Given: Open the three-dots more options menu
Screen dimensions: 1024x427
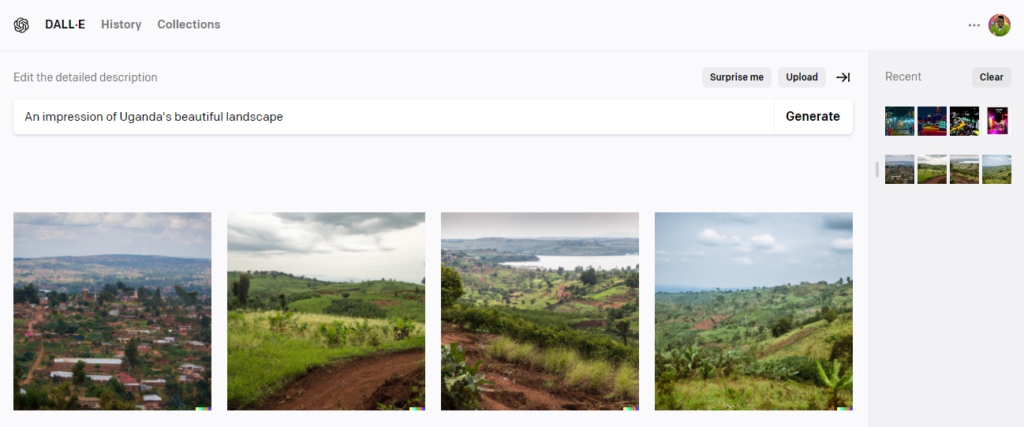Looking at the screenshot, I should click(x=974, y=25).
